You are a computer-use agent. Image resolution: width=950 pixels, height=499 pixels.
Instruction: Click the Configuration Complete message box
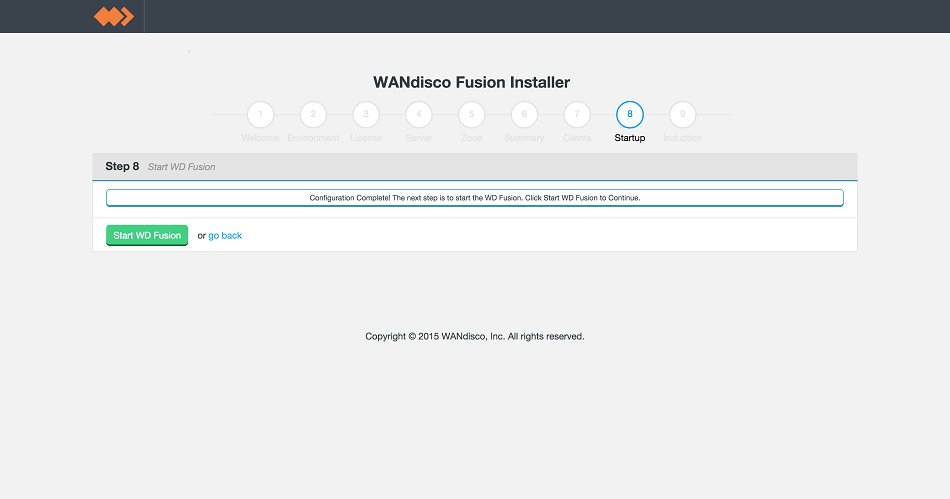pyautogui.click(x=475, y=198)
